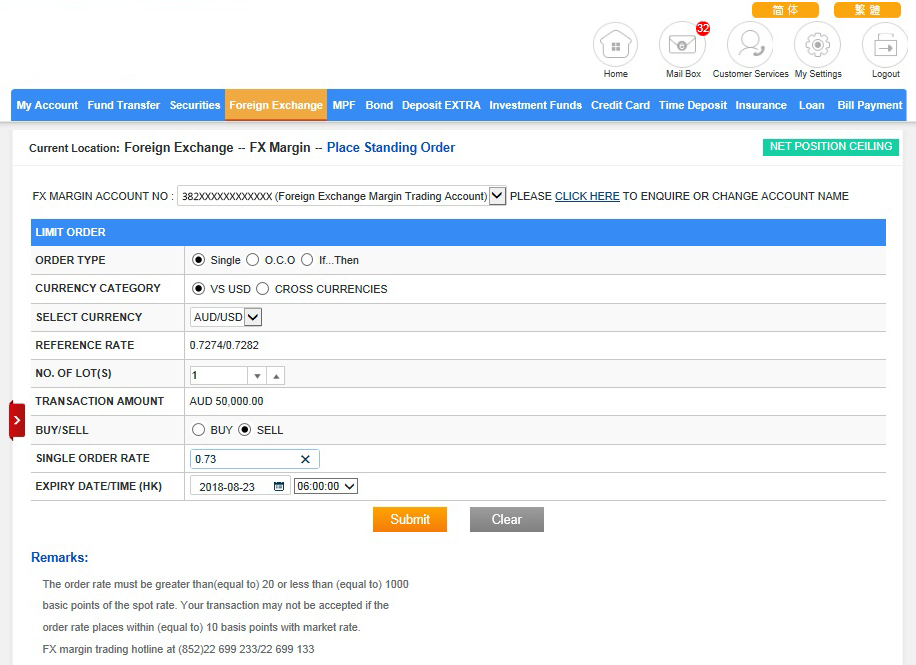
Task: Expand the red side panel arrow
Action: pyautogui.click(x=17, y=420)
